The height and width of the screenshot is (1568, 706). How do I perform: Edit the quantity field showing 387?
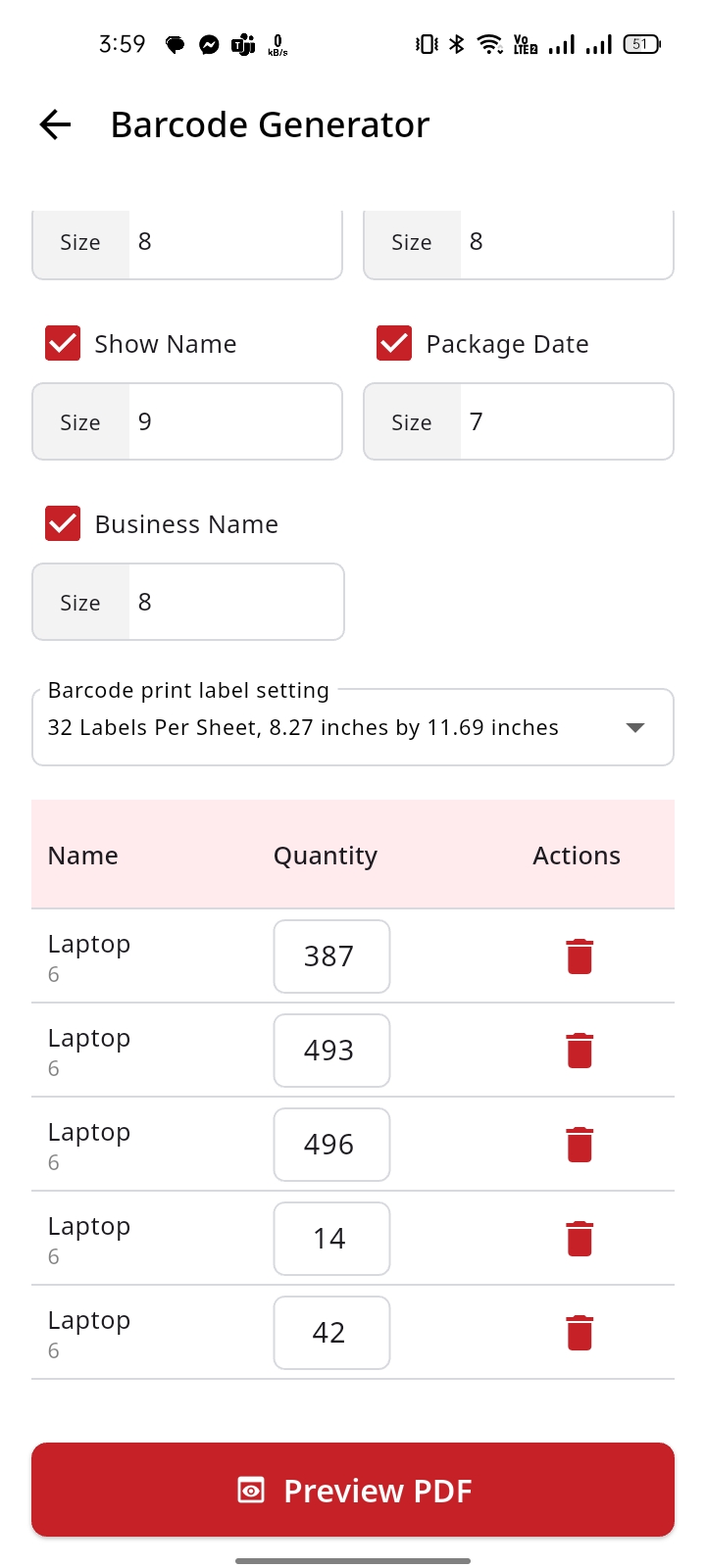tap(331, 956)
